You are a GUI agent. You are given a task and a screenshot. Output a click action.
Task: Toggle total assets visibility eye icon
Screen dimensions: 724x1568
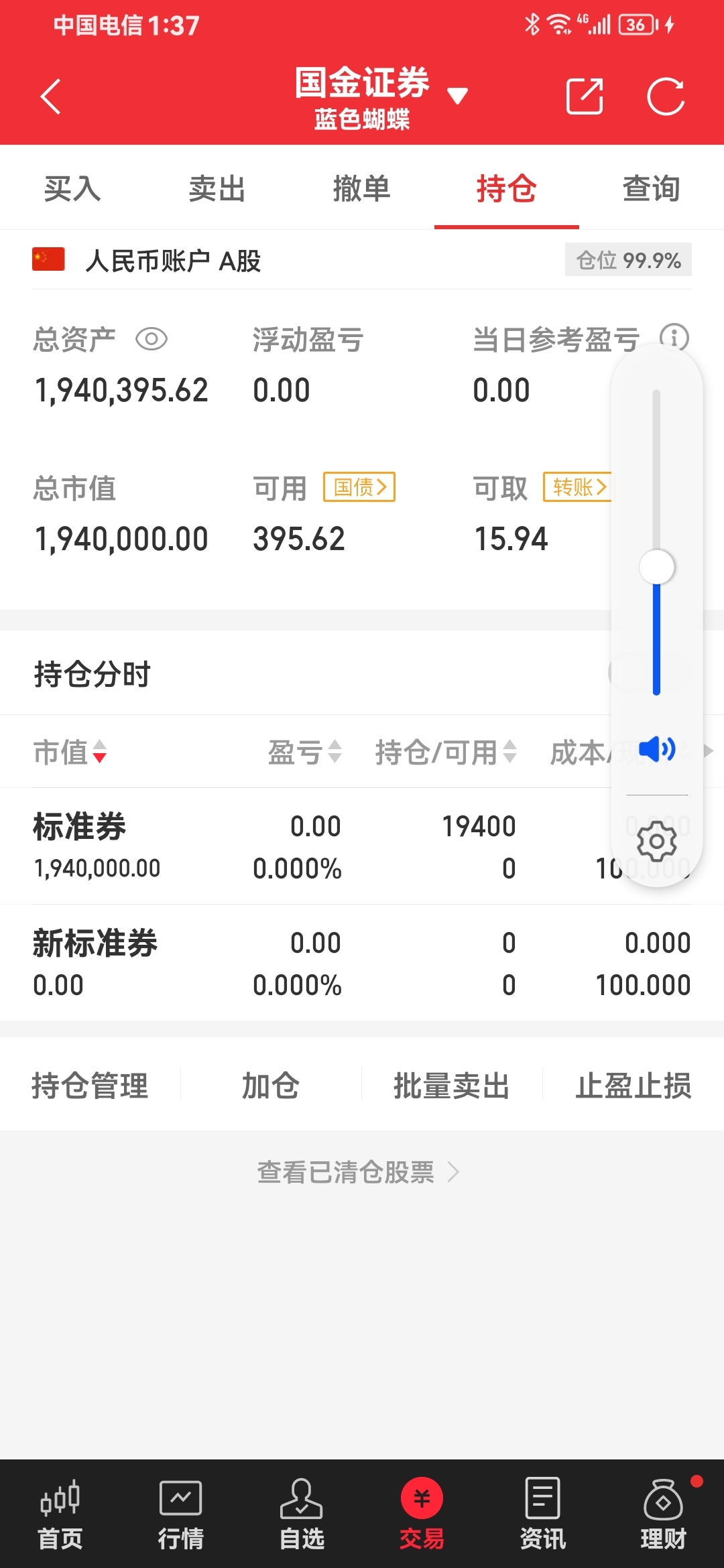(x=152, y=339)
